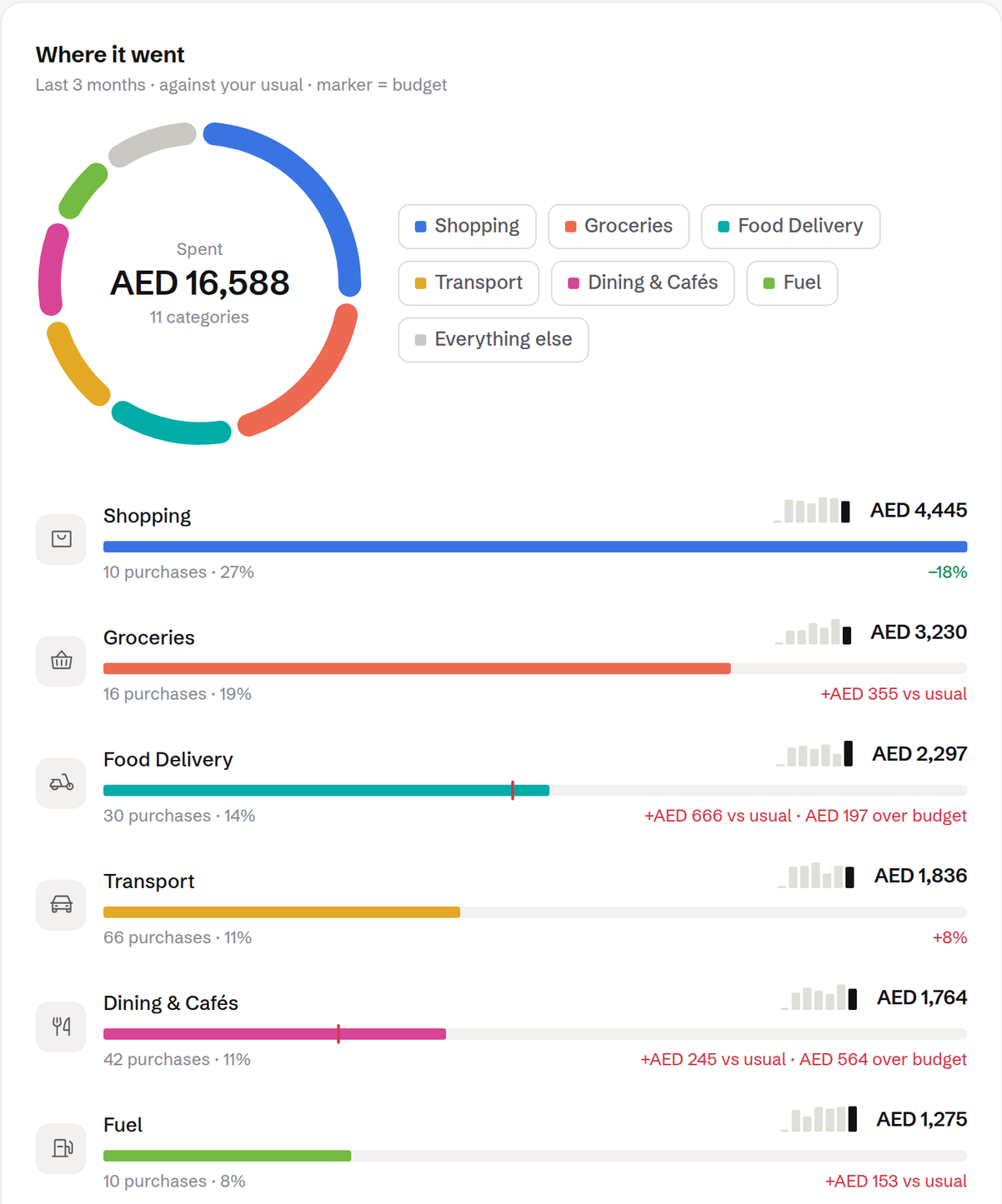The height and width of the screenshot is (1204, 1002).
Task: Click the Dining & Cafés cutlery icon
Action: [61, 1026]
